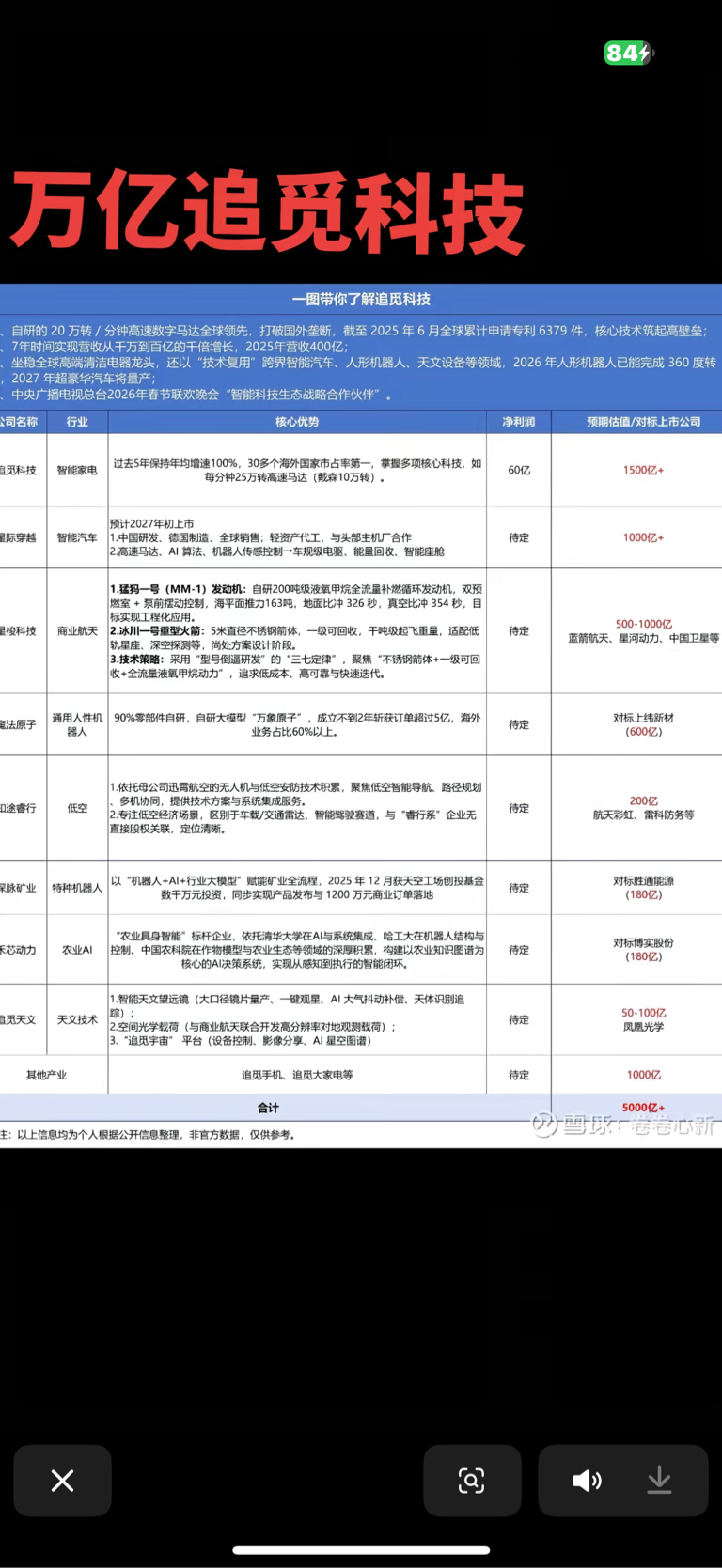Tap the speaker volume icon

(x=587, y=1481)
